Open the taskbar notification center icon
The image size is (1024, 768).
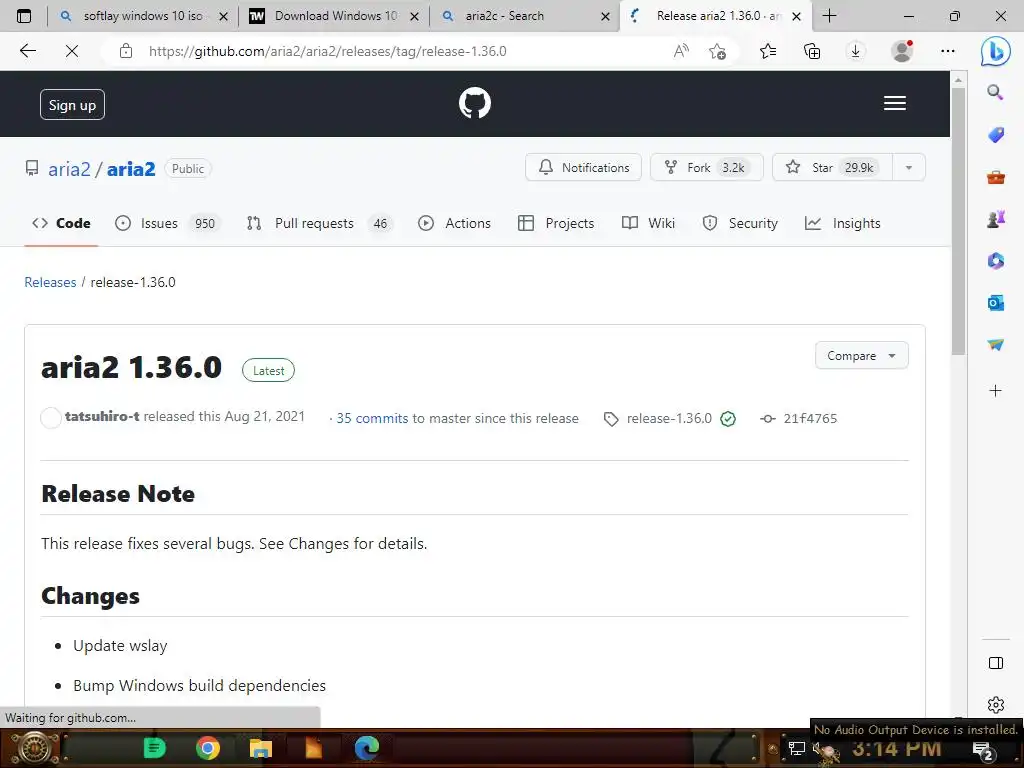pyautogui.click(x=984, y=751)
